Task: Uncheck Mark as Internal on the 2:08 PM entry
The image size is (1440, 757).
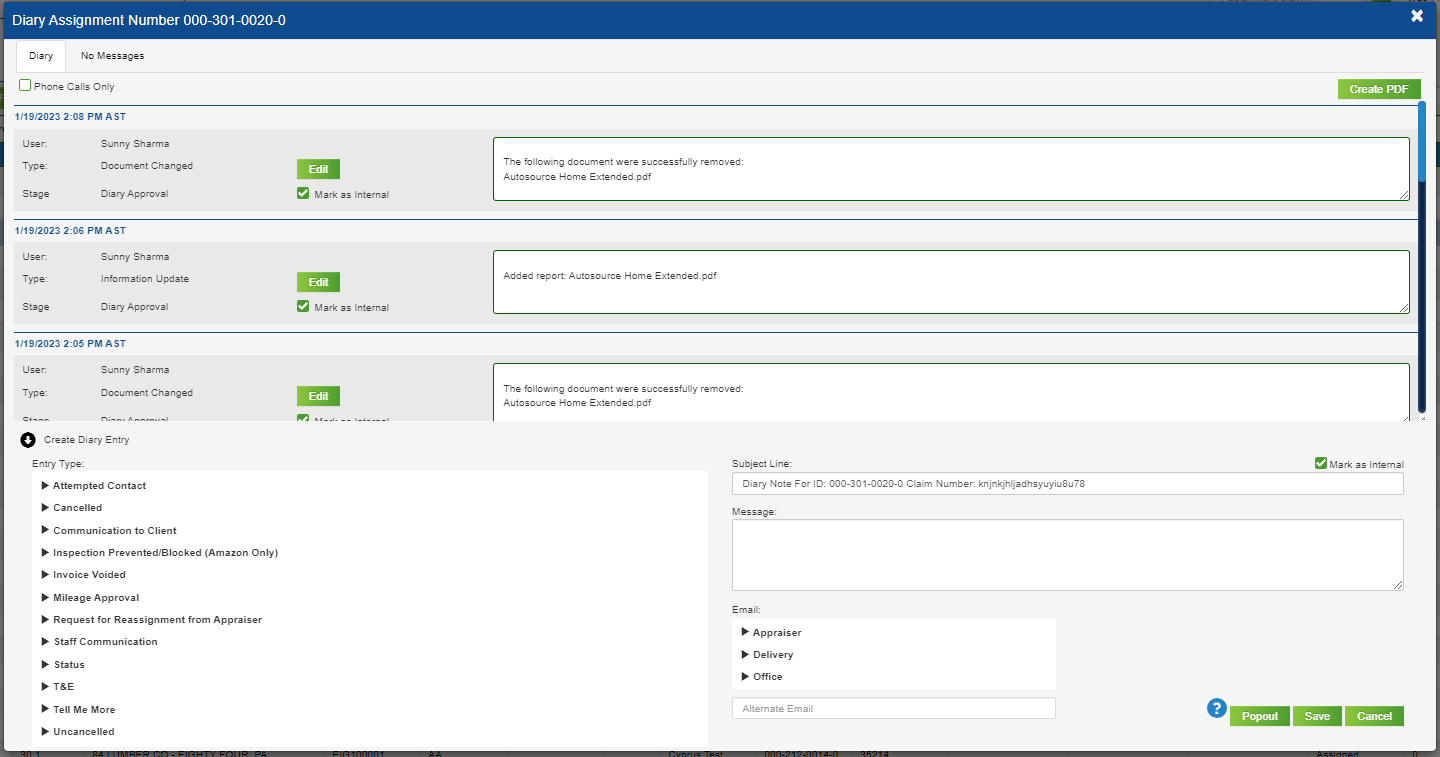Action: (x=303, y=192)
